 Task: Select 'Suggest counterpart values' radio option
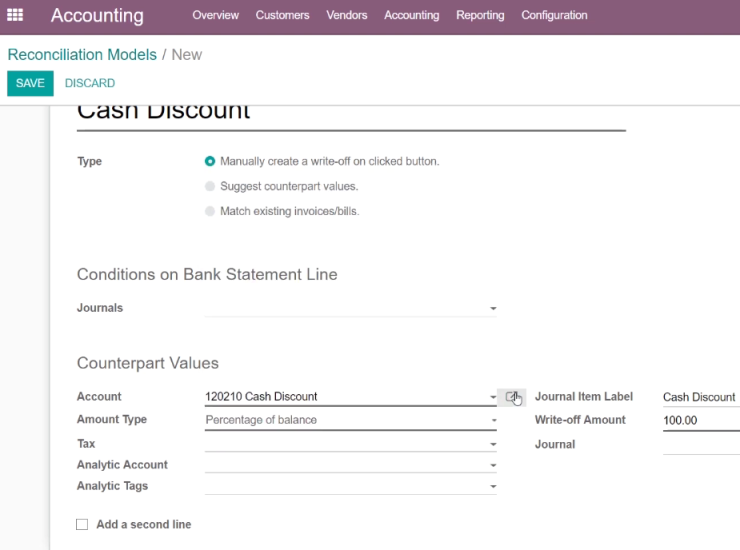pos(210,186)
